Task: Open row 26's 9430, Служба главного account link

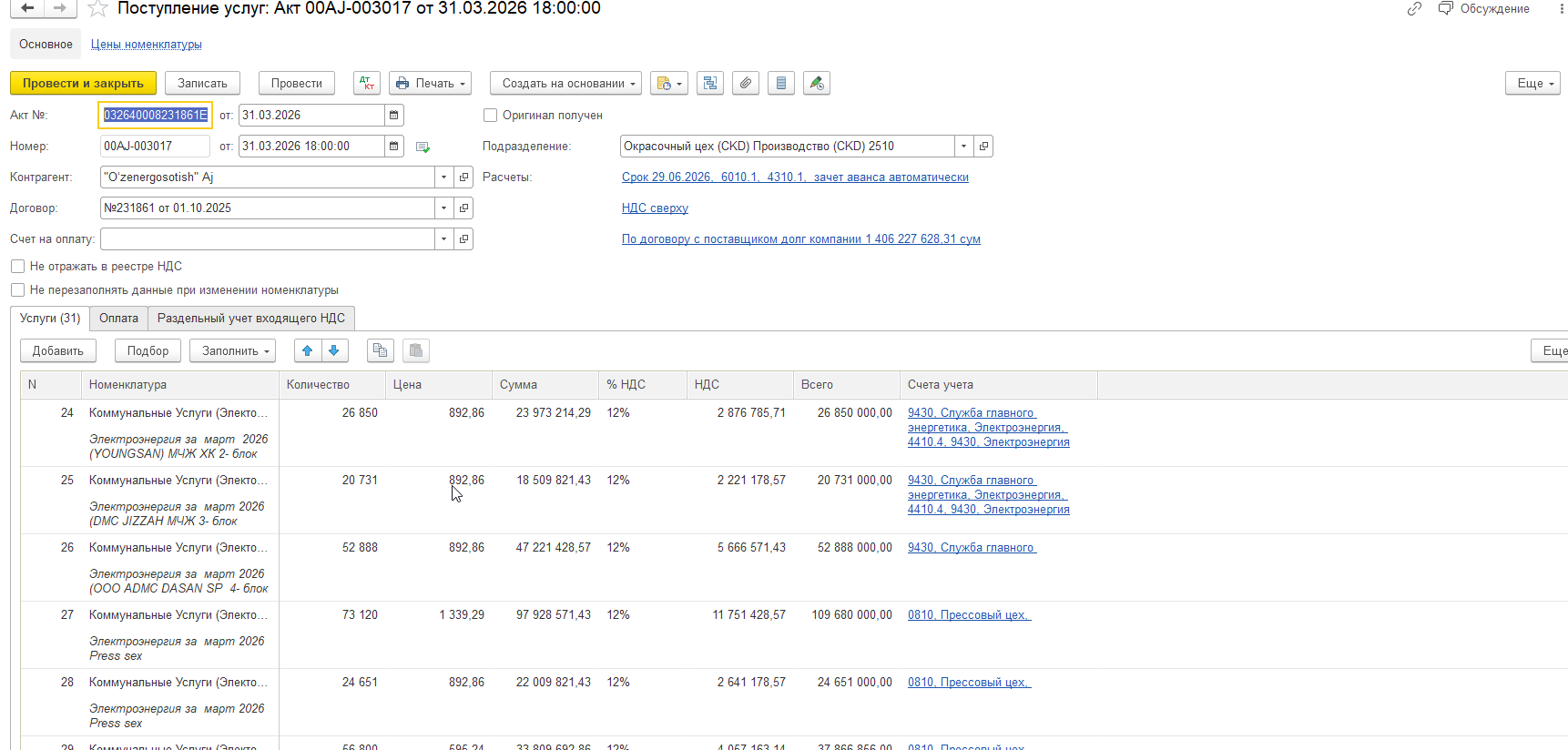Action: (972, 548)
